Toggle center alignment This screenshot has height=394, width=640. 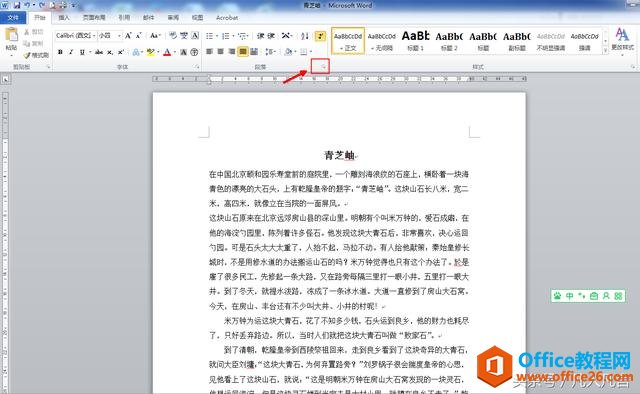pos(220,51)
